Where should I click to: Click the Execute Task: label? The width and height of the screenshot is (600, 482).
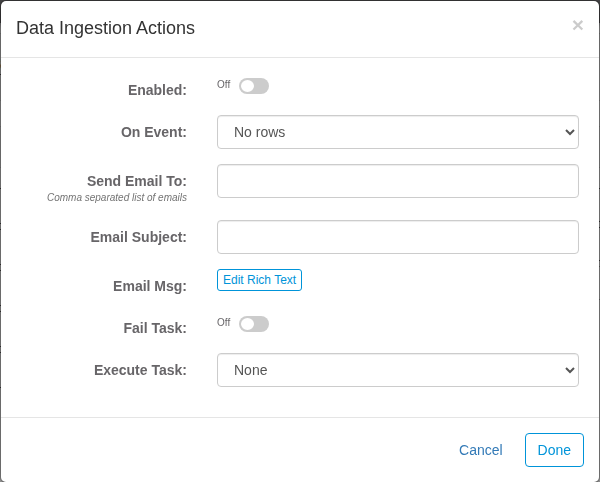[x=140, y=370]
